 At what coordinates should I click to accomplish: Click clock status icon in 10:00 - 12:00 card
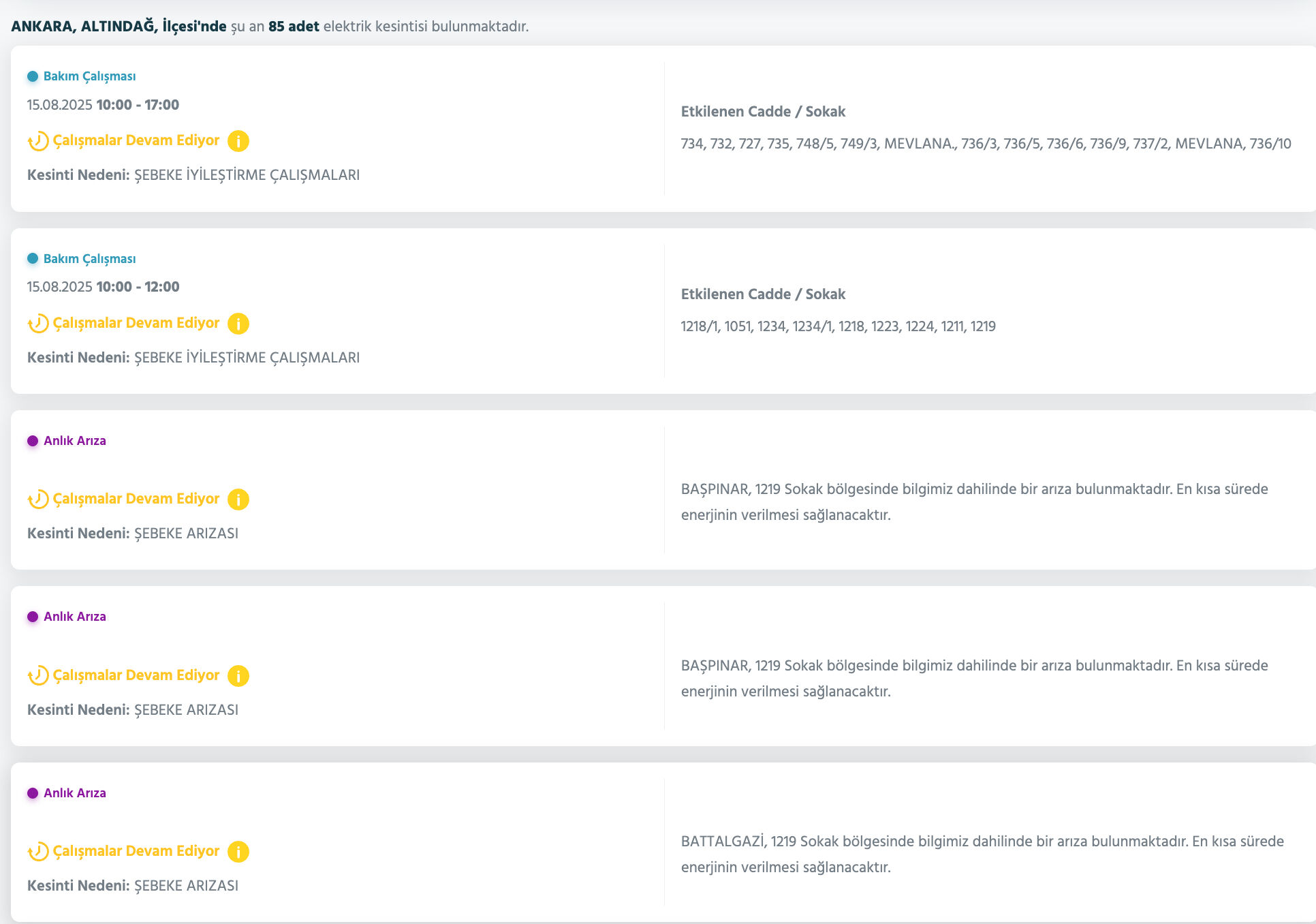[38, 324]
